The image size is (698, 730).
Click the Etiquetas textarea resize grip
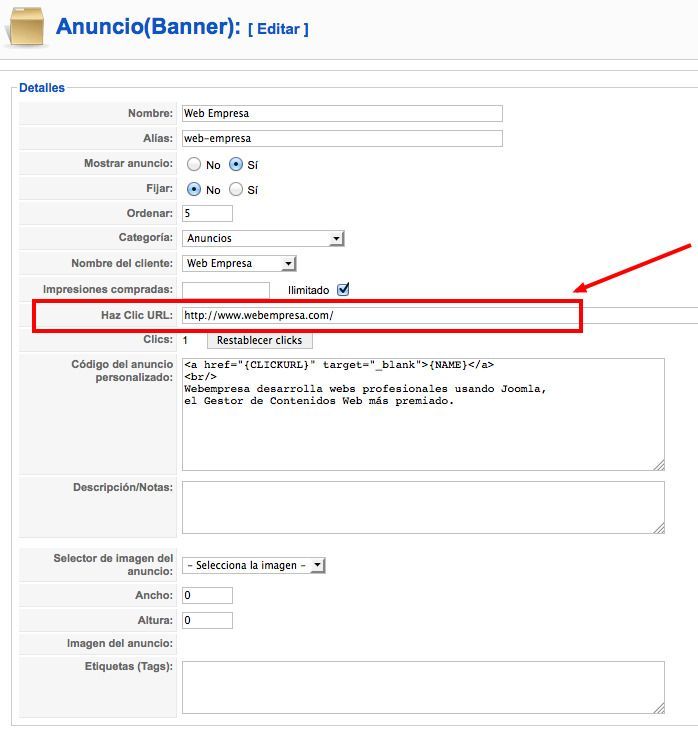[x=659, y=708]
